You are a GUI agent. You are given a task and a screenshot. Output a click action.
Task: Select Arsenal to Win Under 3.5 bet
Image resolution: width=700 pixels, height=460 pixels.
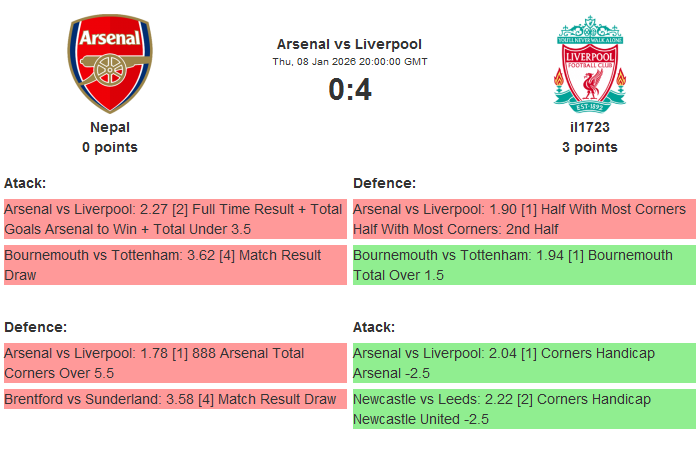174,219
